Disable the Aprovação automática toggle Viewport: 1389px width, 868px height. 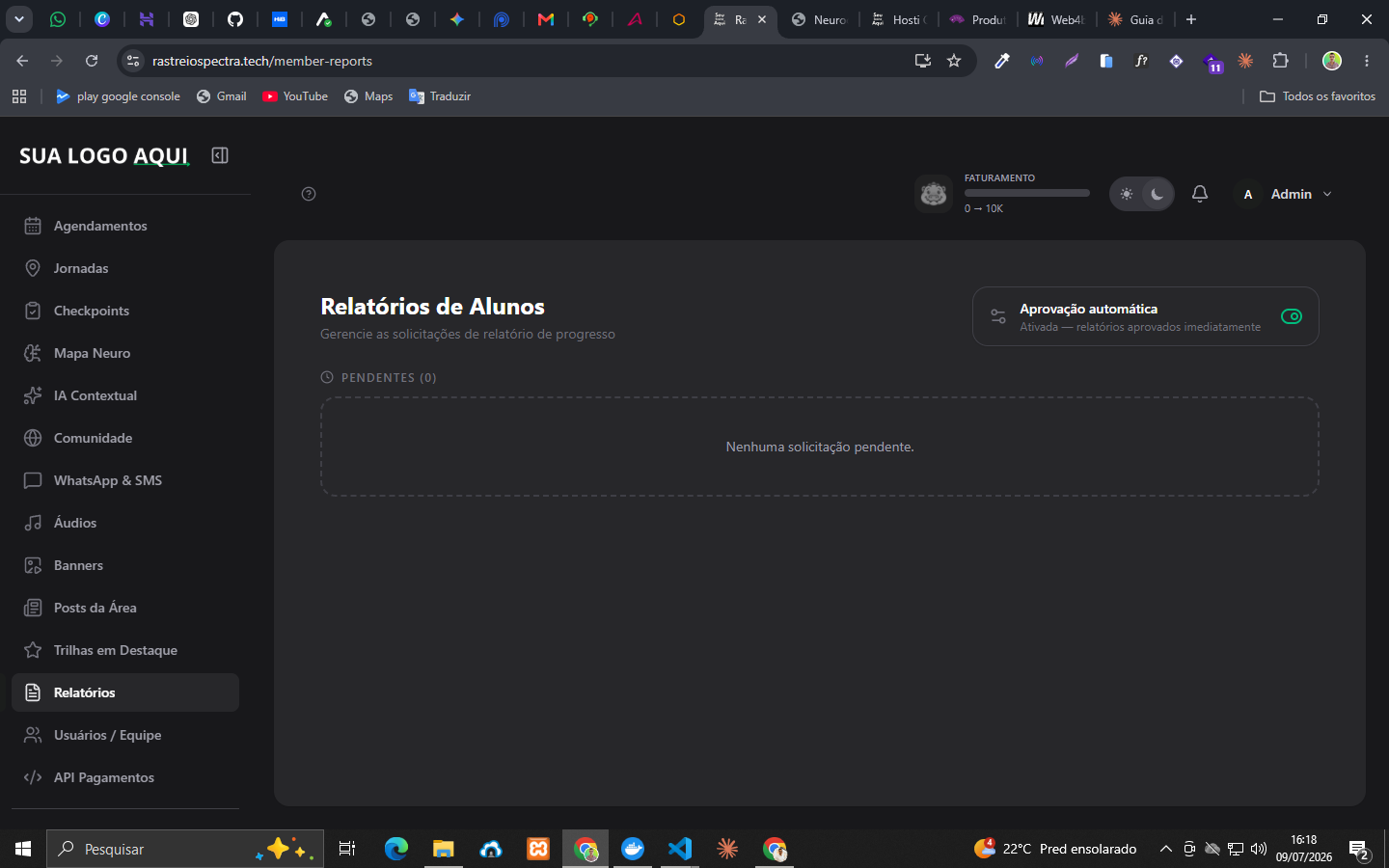(x=1292, y=316)
